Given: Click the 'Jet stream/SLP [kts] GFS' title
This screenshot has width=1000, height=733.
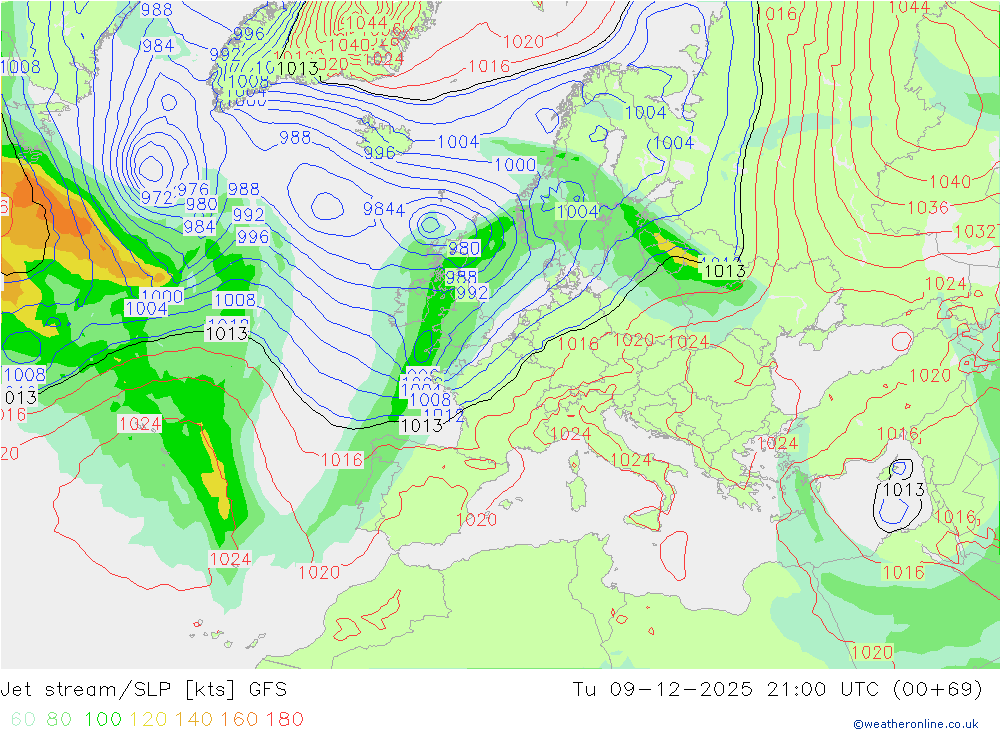Looking at the screenshot, I should pos(143,690).
